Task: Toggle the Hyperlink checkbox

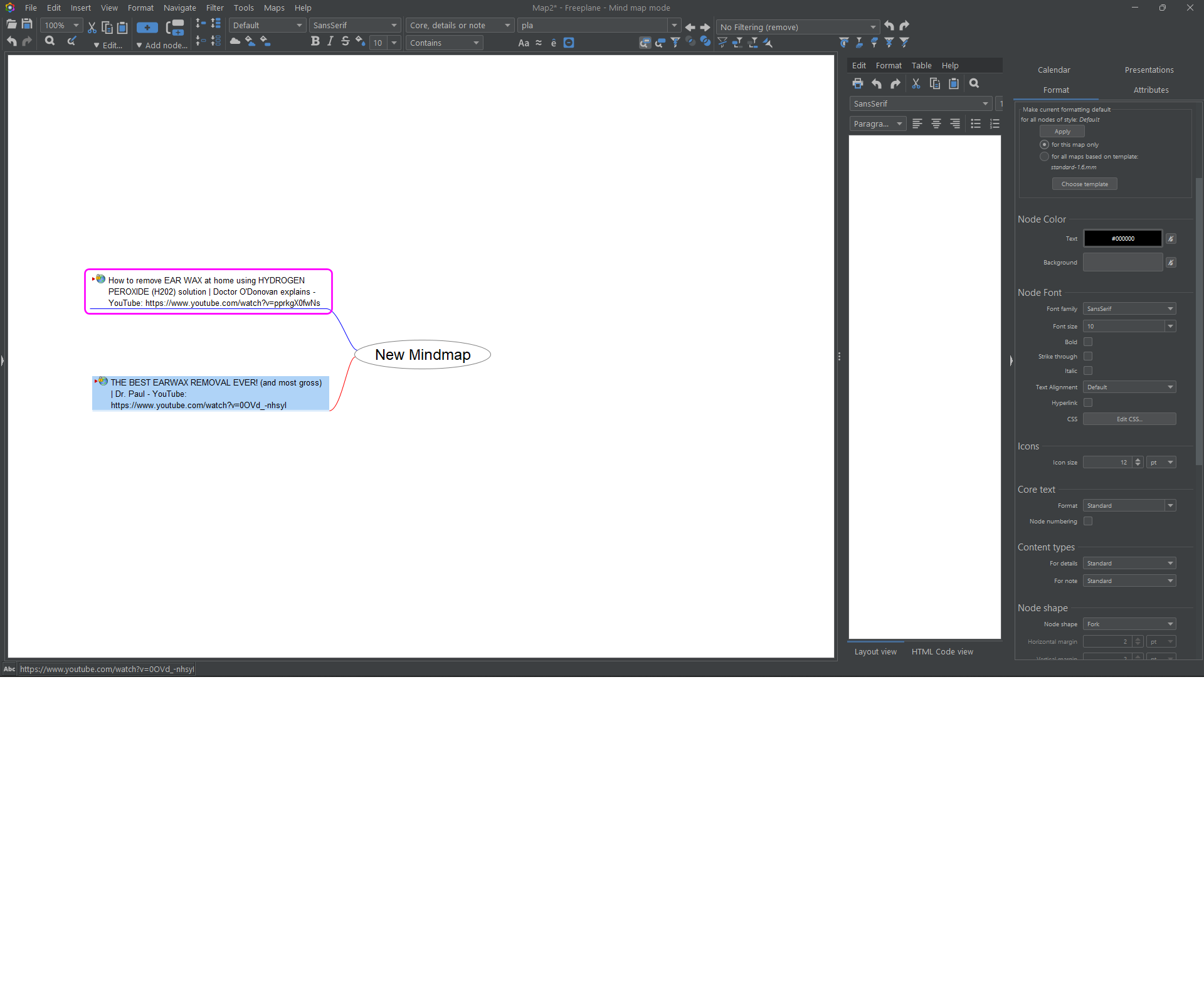Action: click(x=1088, y=402)
